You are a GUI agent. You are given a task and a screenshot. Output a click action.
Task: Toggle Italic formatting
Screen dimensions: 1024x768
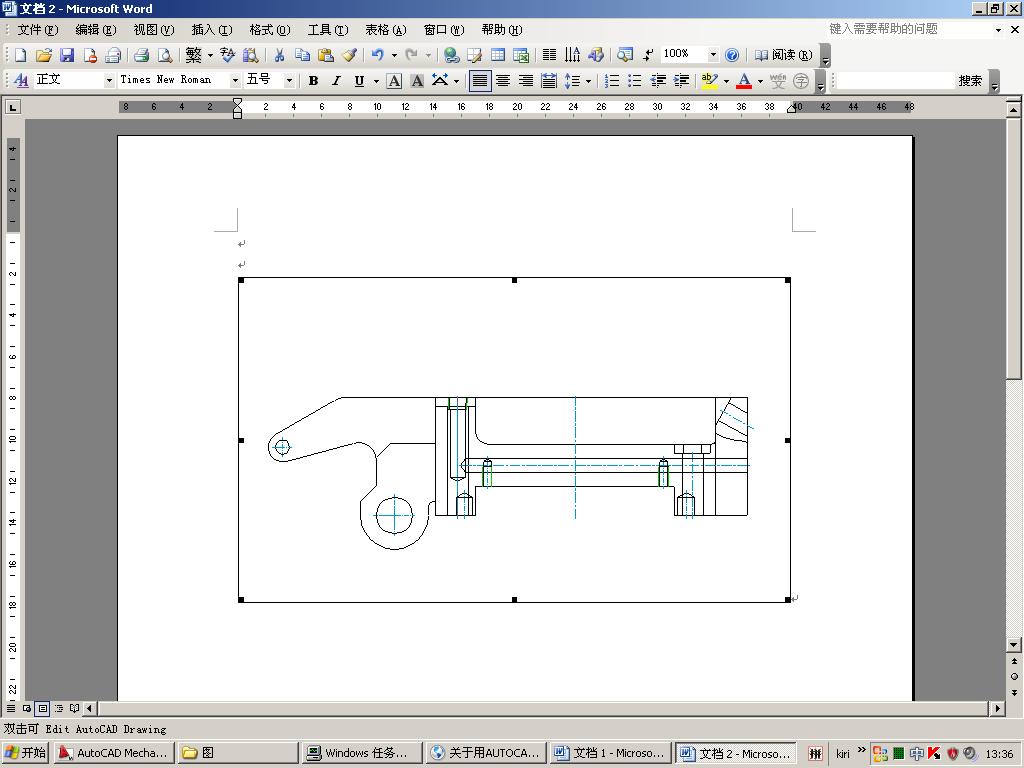pyautogui.click(x=336, y=81)
